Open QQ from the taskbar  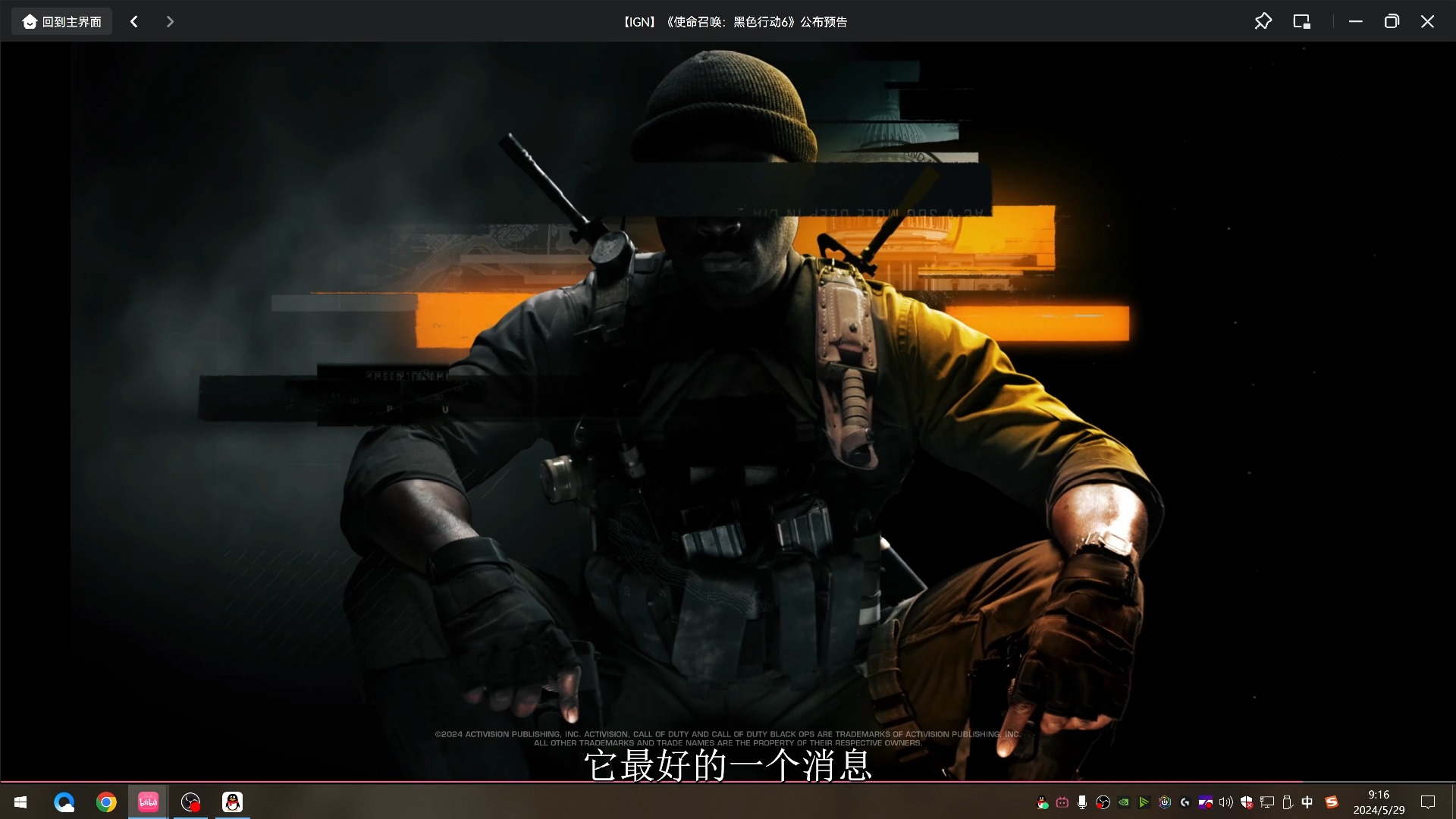click(x=232, y=802)
